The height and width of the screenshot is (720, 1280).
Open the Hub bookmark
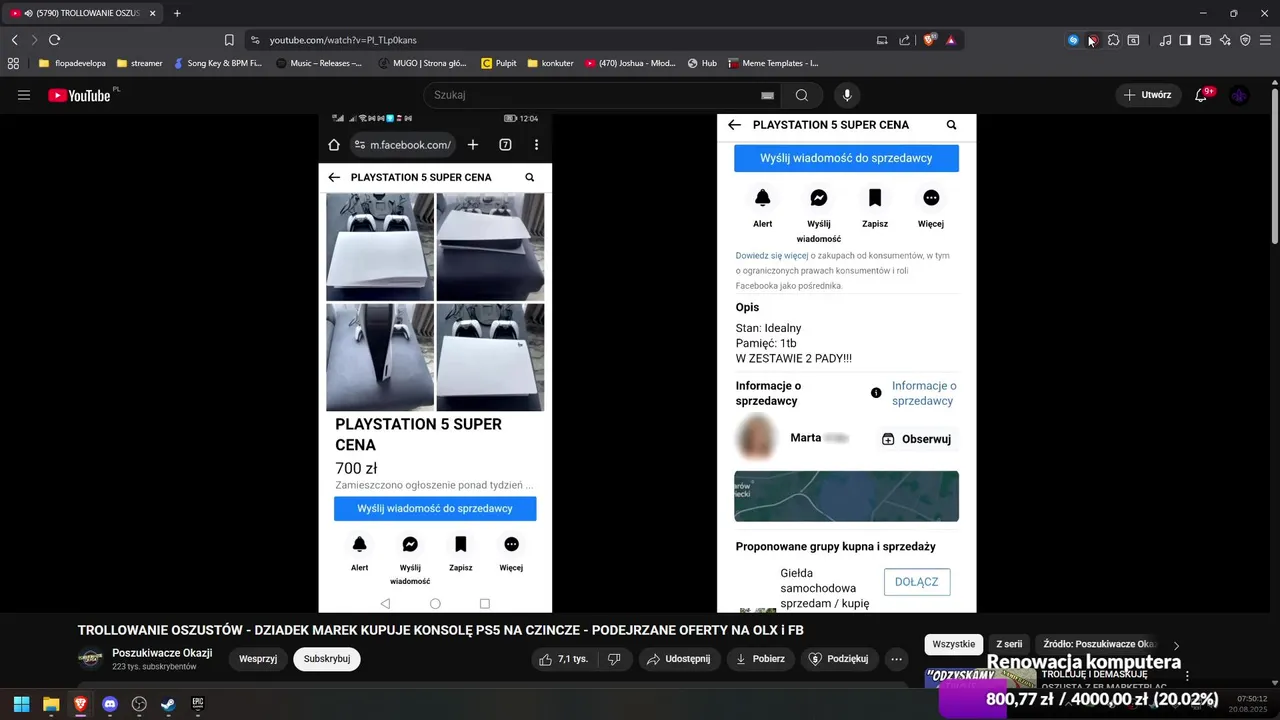(702, 63)
